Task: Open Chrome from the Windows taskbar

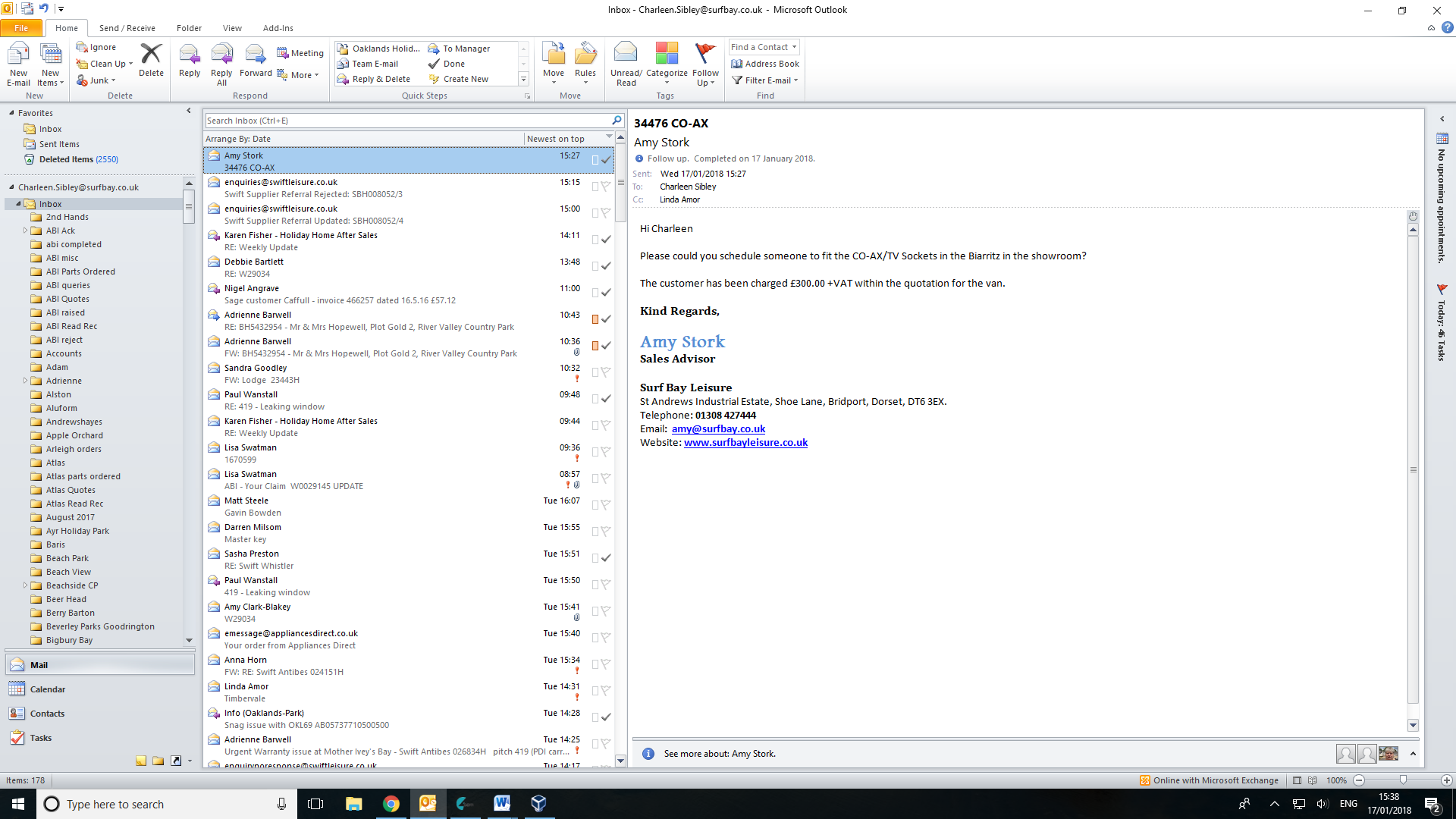Action: click(x=391, y=804)
